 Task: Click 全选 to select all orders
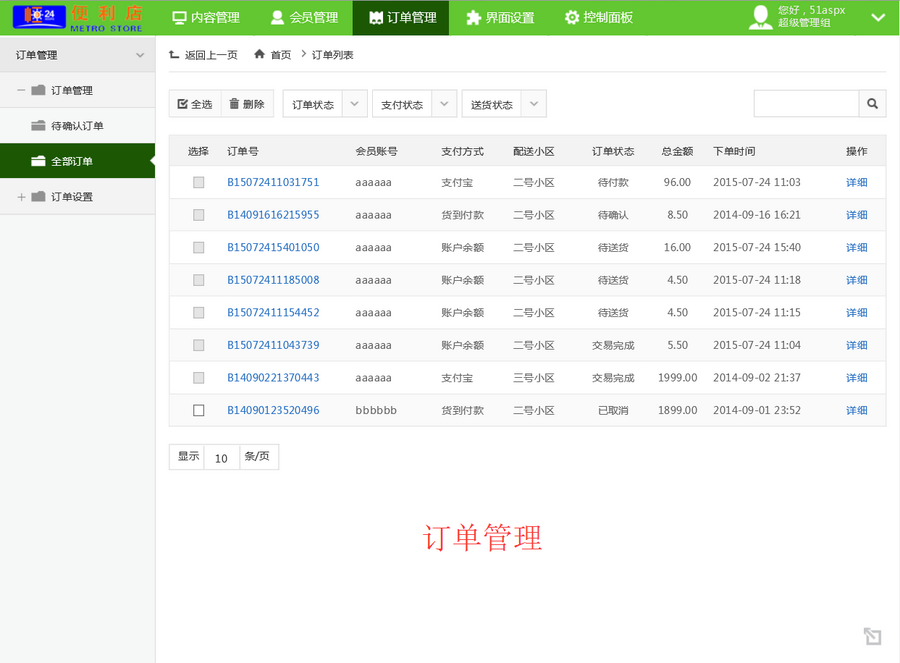(195, 103)
